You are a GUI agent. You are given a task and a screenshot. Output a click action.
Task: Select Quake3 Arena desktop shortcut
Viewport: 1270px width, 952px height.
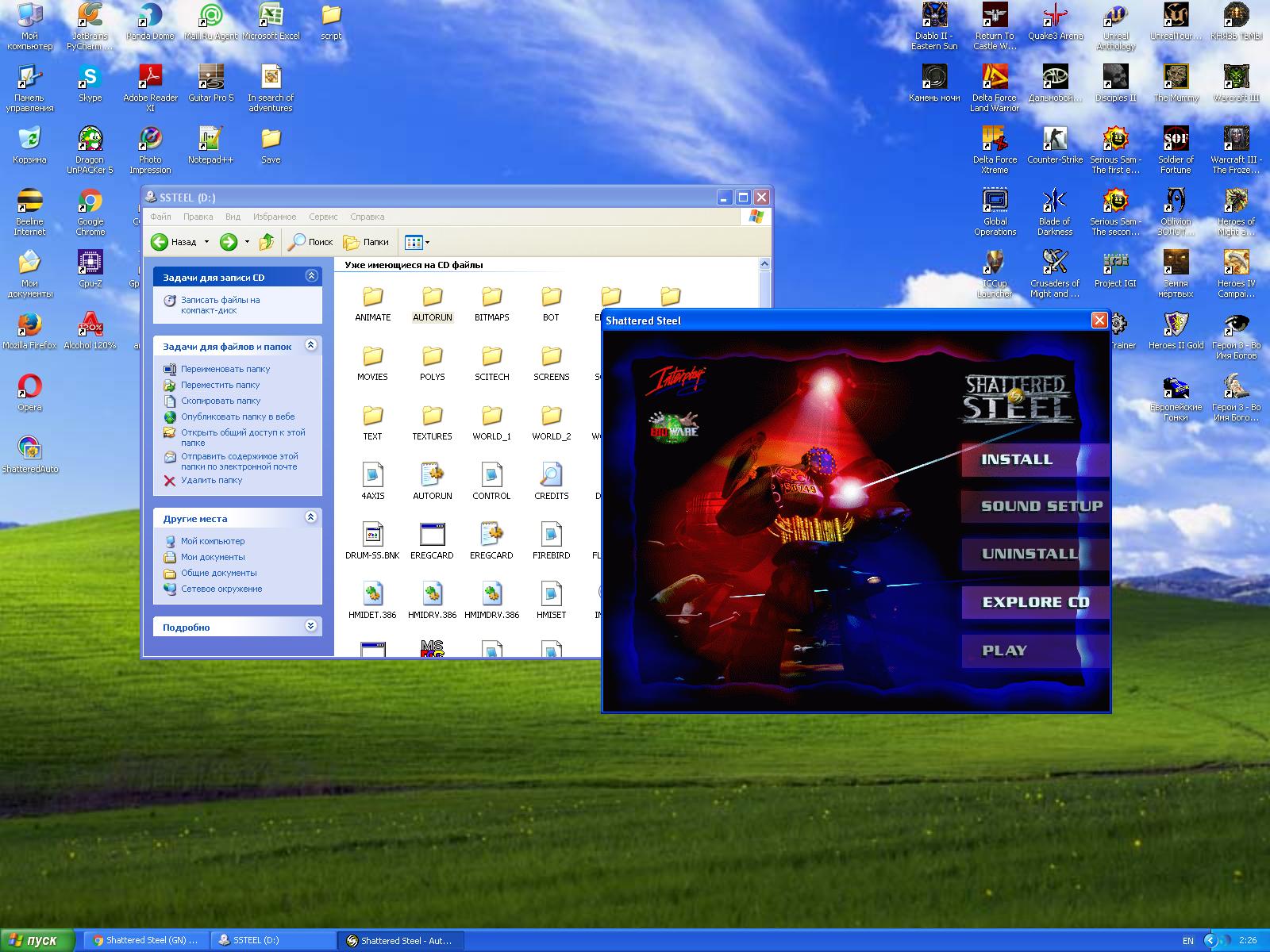[x=1055, y=21]
